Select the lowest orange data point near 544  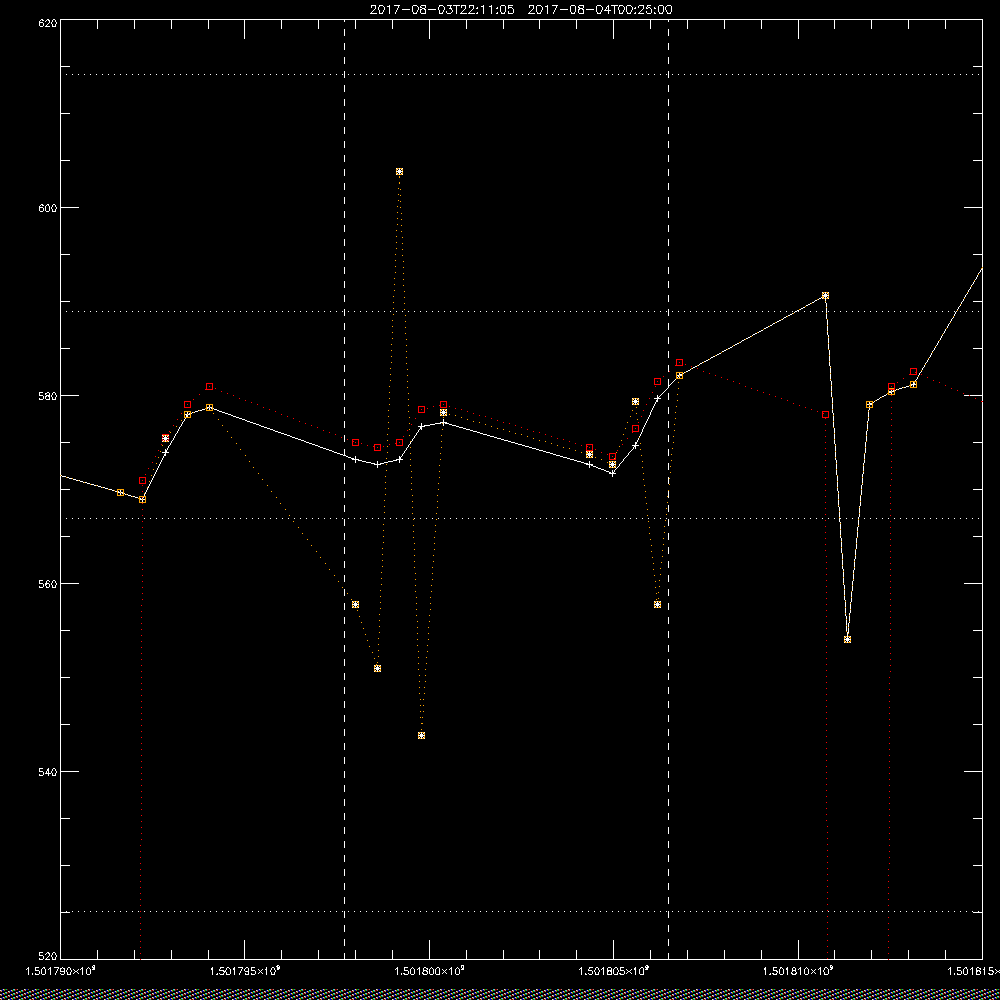(422, 735)
